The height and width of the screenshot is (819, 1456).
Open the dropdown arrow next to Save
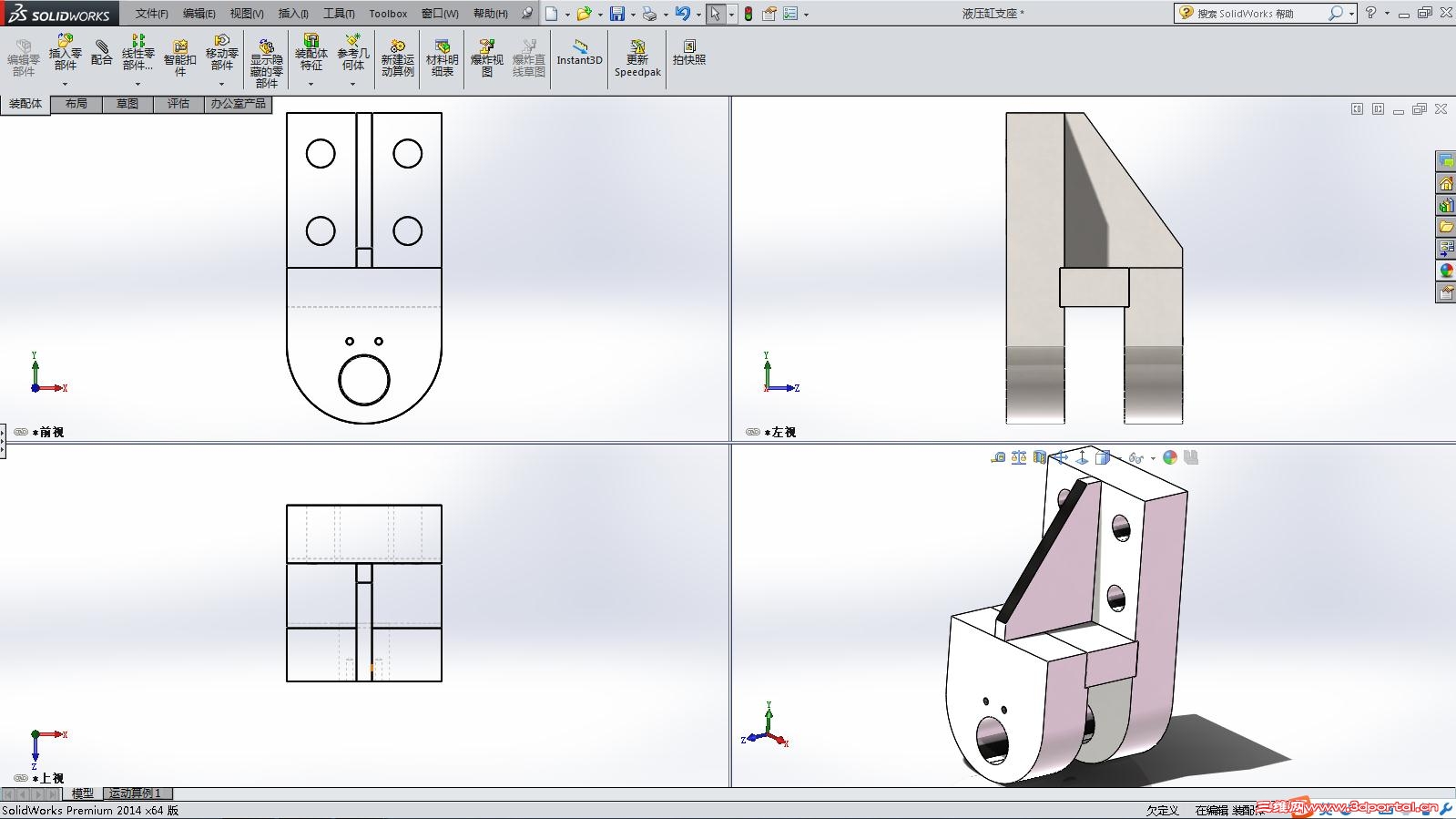tap(633, 15)
